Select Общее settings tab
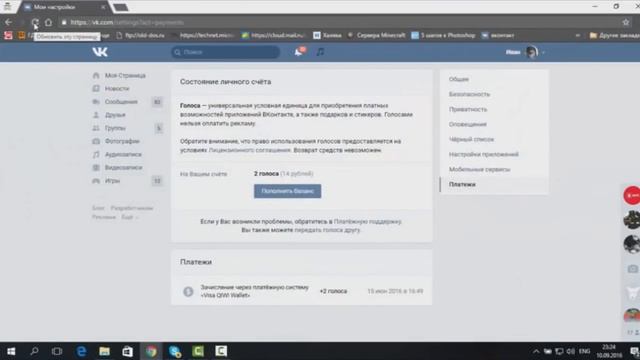The image size is (640, 360). click(459, 79)
